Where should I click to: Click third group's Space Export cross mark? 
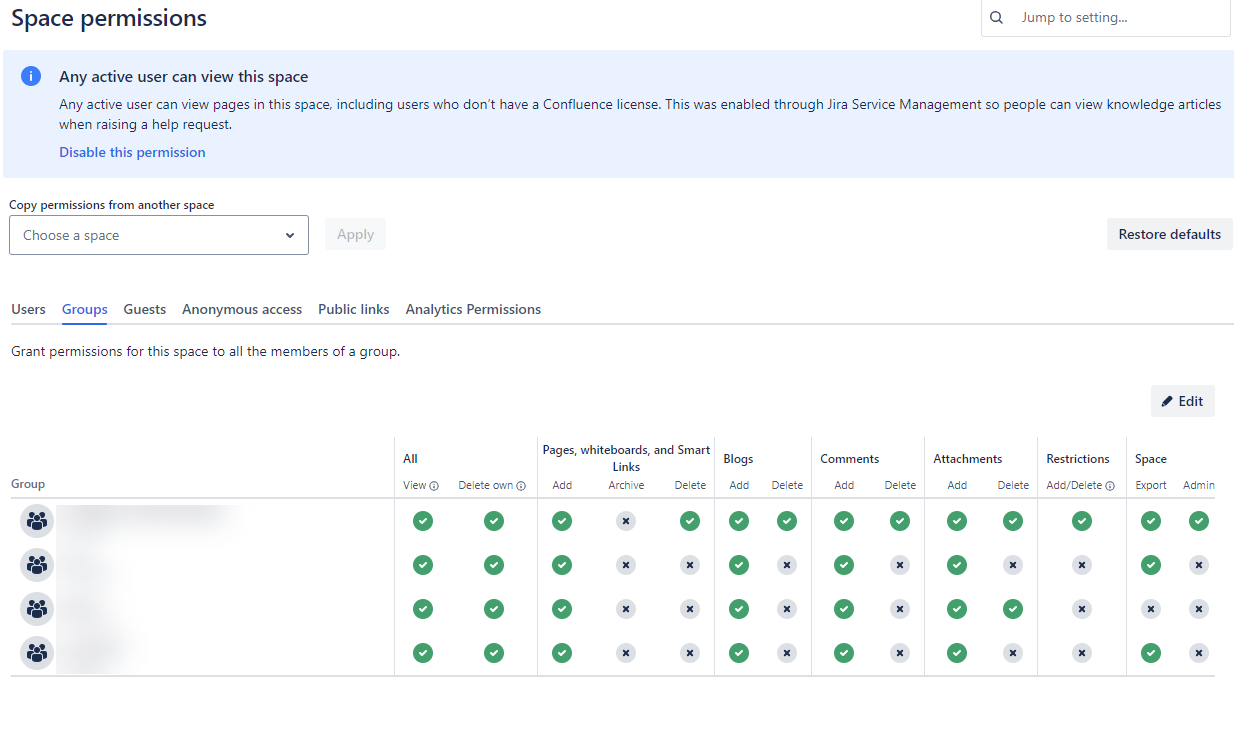point(1151,609)
